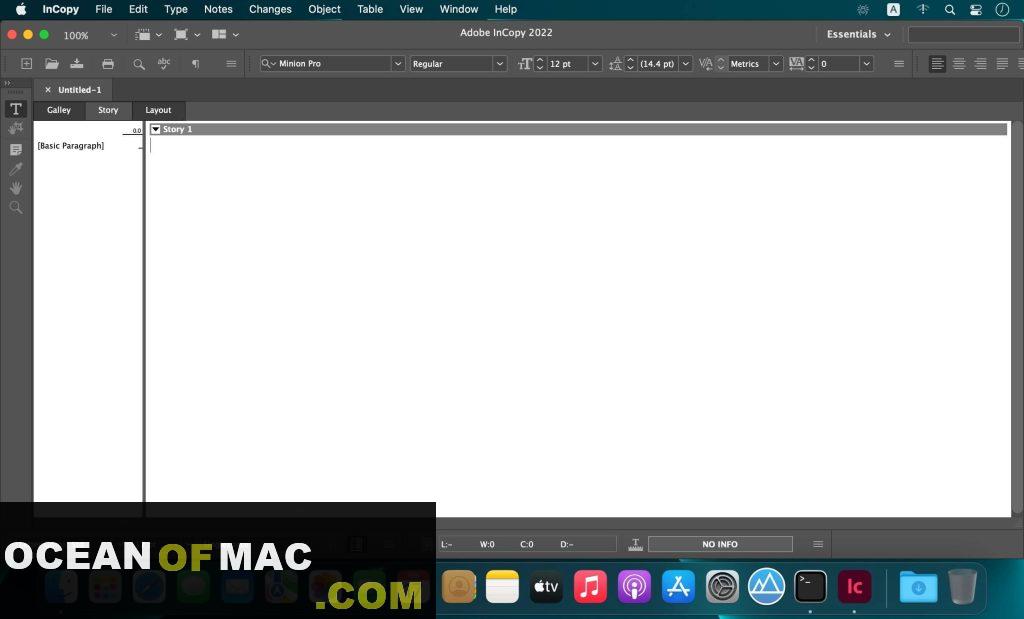Select the Type tool
Image resolution: width=1024 pixels, height=619 pixels.
click(x=16, y=109)
